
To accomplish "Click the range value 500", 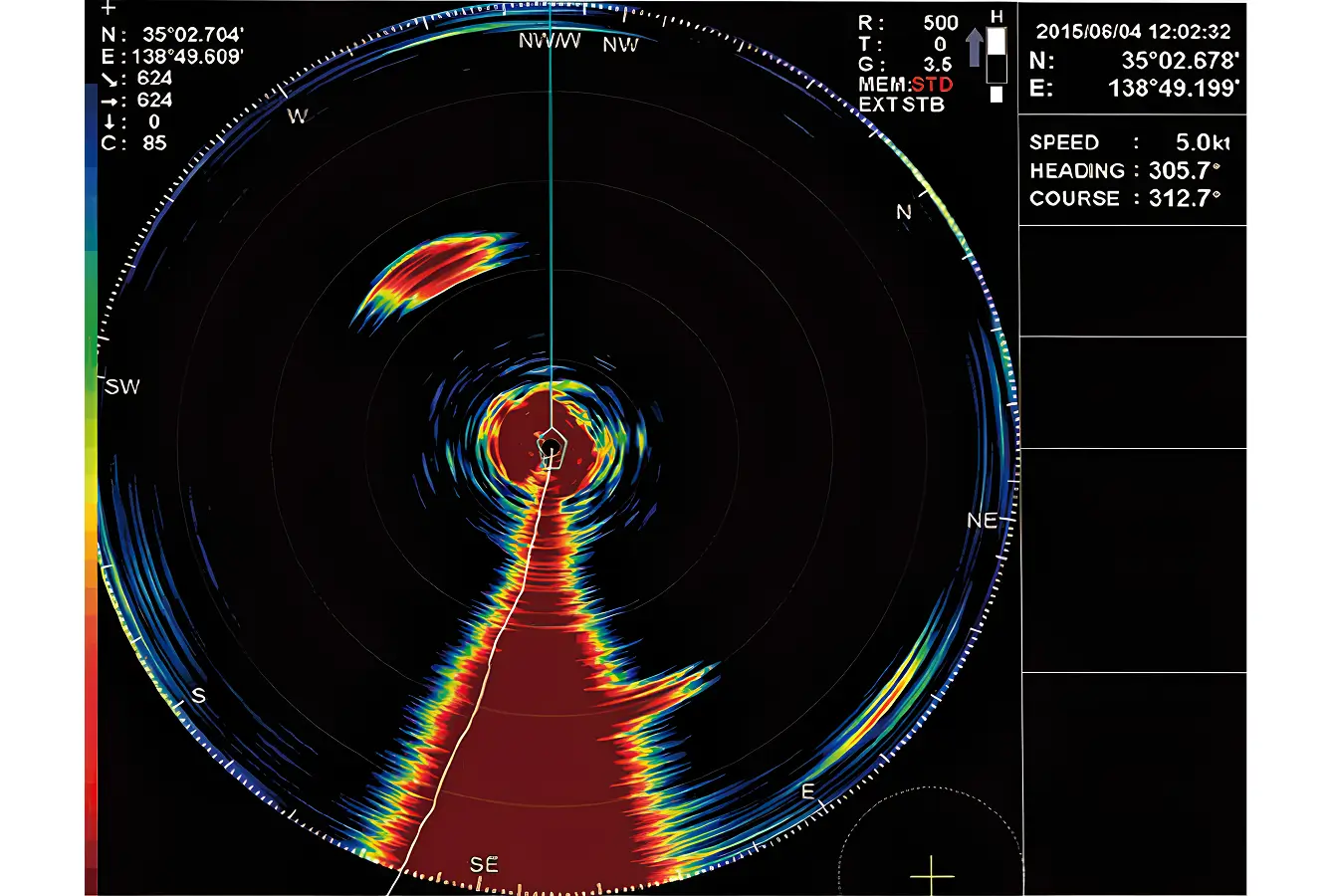I will (x=941, y=23).
